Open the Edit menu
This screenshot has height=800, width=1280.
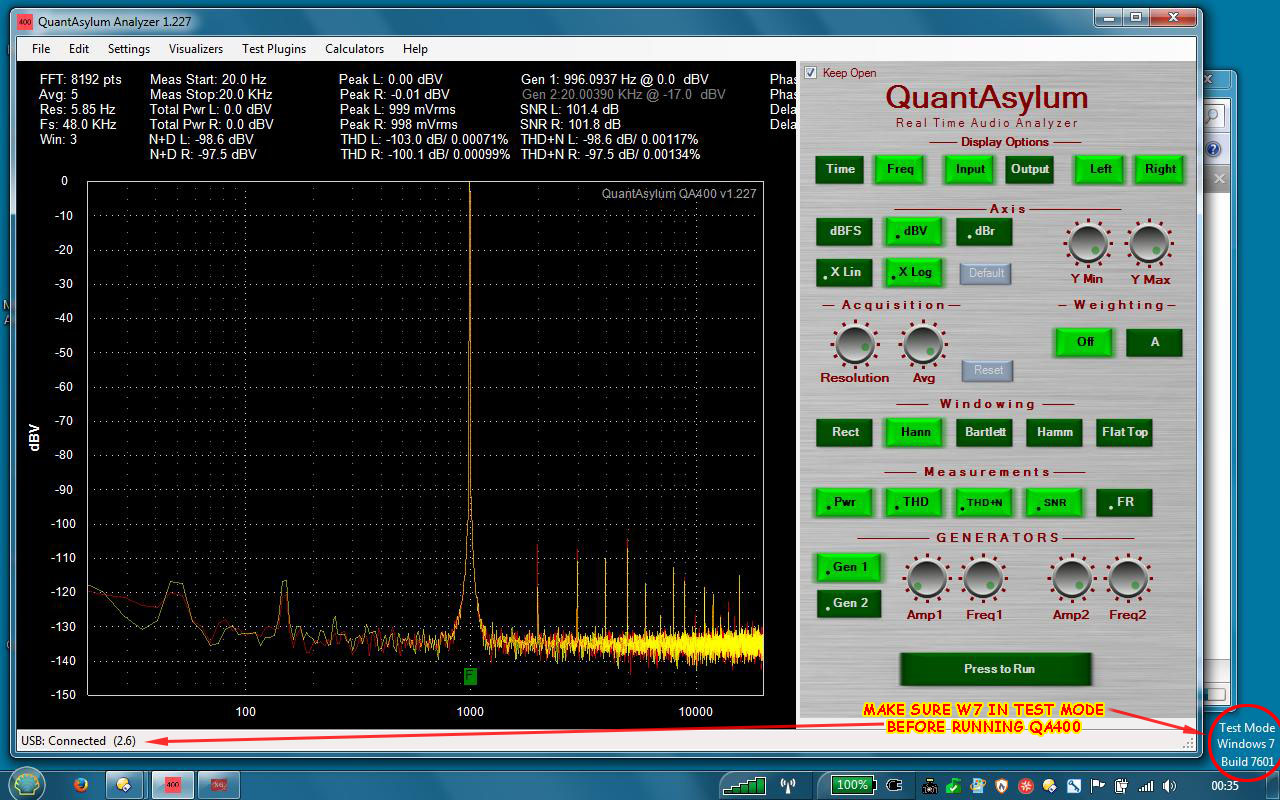coord(79,48)
